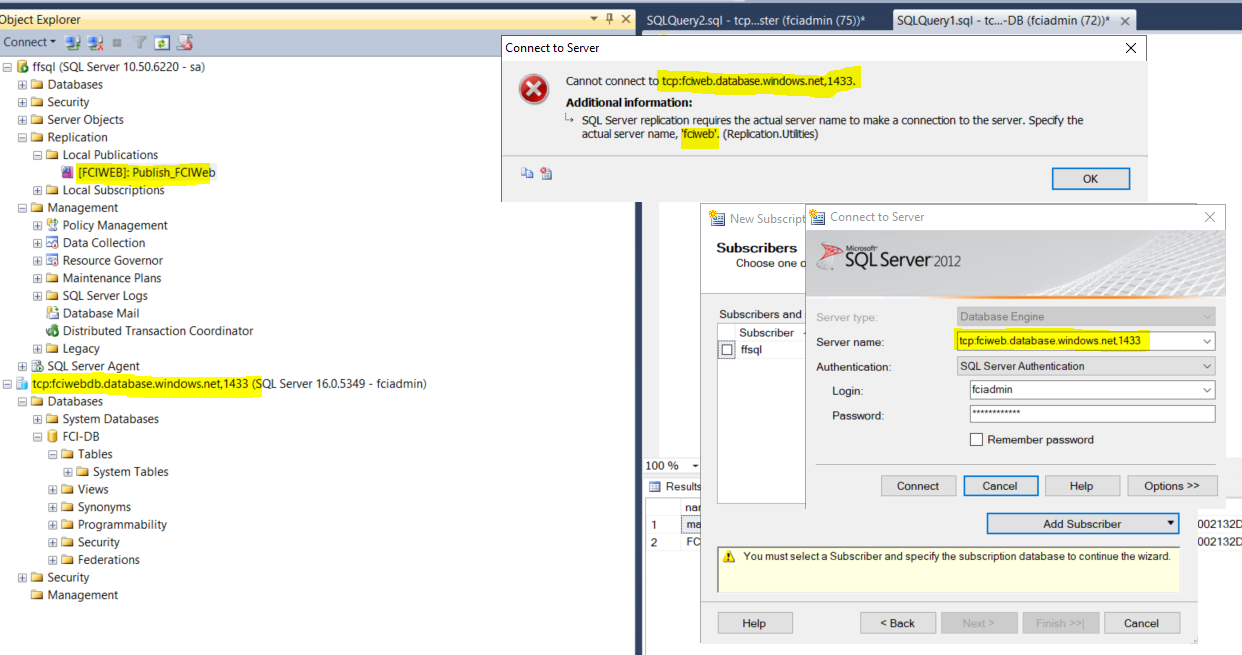Viewport: 1242px width, 655px height.
Task: Open Object Explorer window position dropdown arrow
Action: click(x=593, y=19)
